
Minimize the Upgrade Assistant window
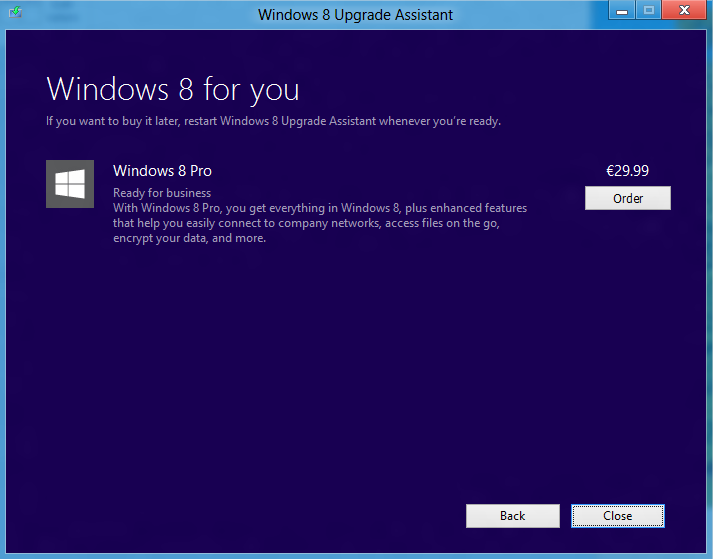(622, 11)
